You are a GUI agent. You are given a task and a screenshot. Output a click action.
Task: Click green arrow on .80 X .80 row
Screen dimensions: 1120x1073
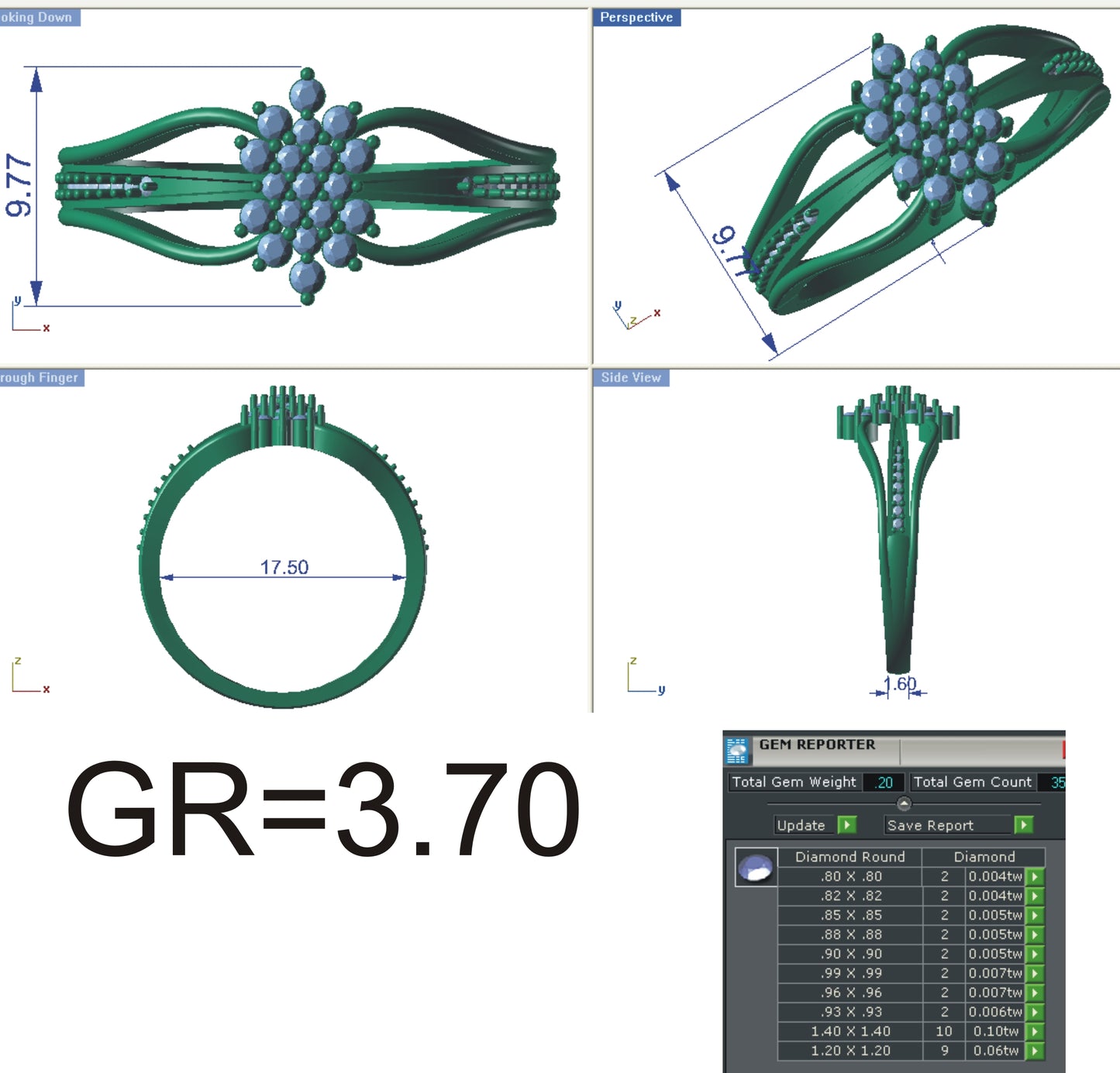pos(1035,876)
